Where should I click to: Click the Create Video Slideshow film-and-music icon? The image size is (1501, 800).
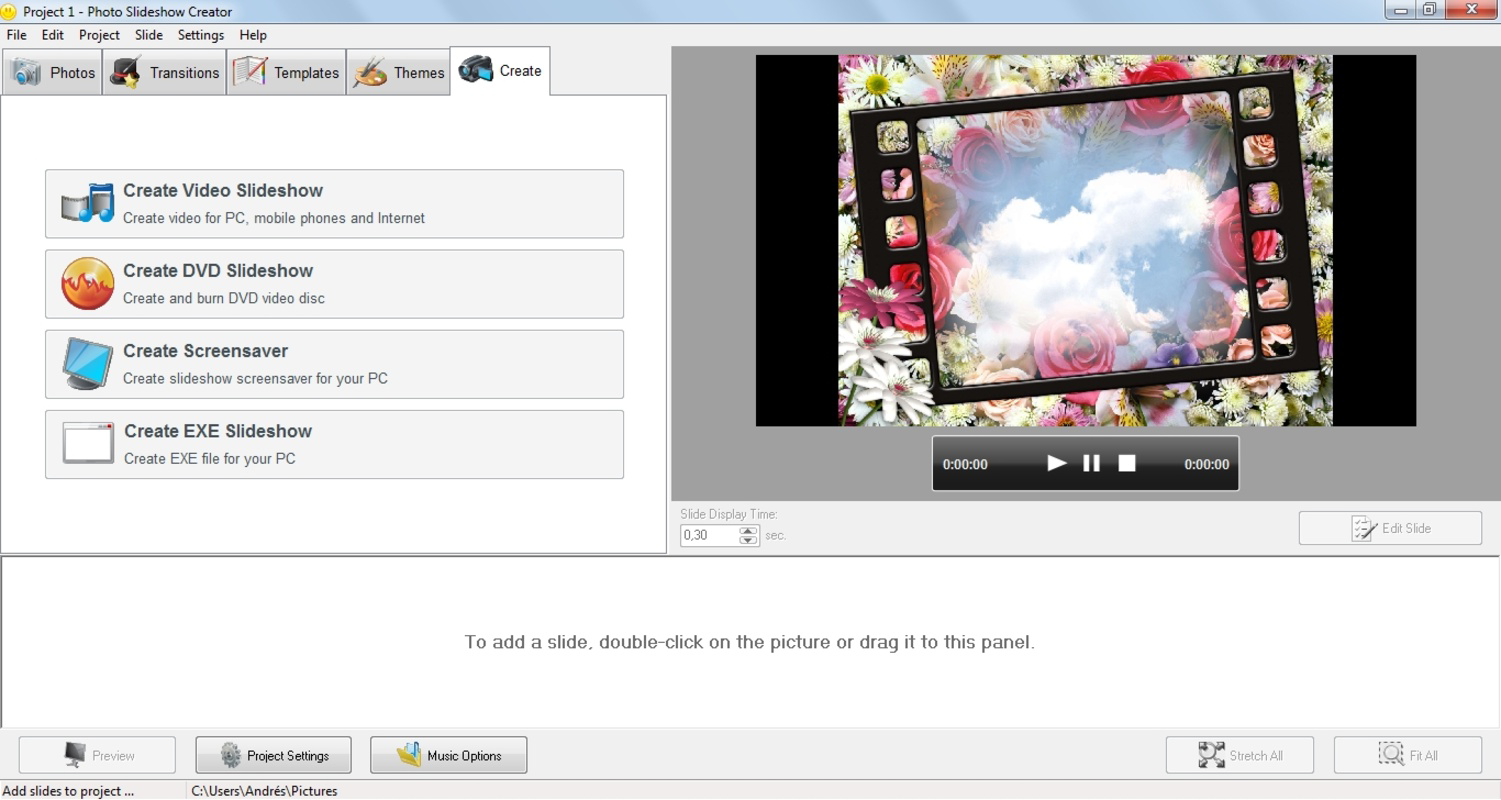[x=88, y=204]
